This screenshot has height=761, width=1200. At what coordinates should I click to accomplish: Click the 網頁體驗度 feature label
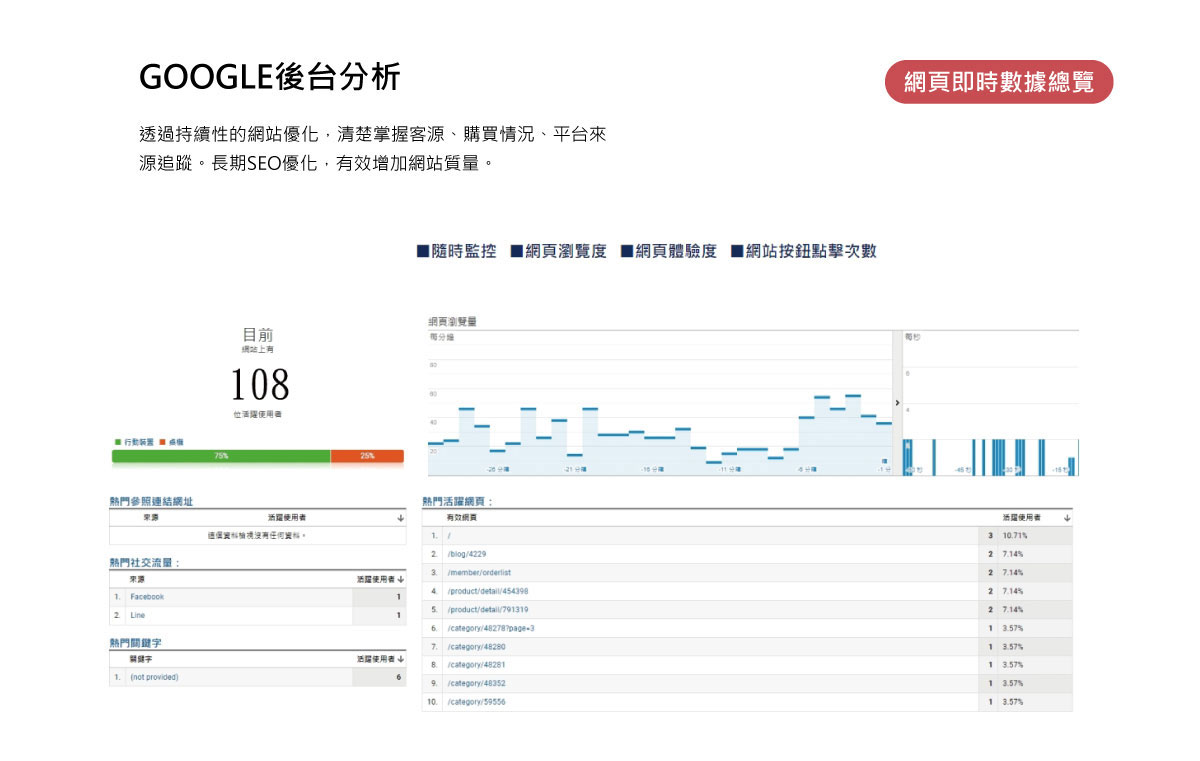tap(669, 251)
